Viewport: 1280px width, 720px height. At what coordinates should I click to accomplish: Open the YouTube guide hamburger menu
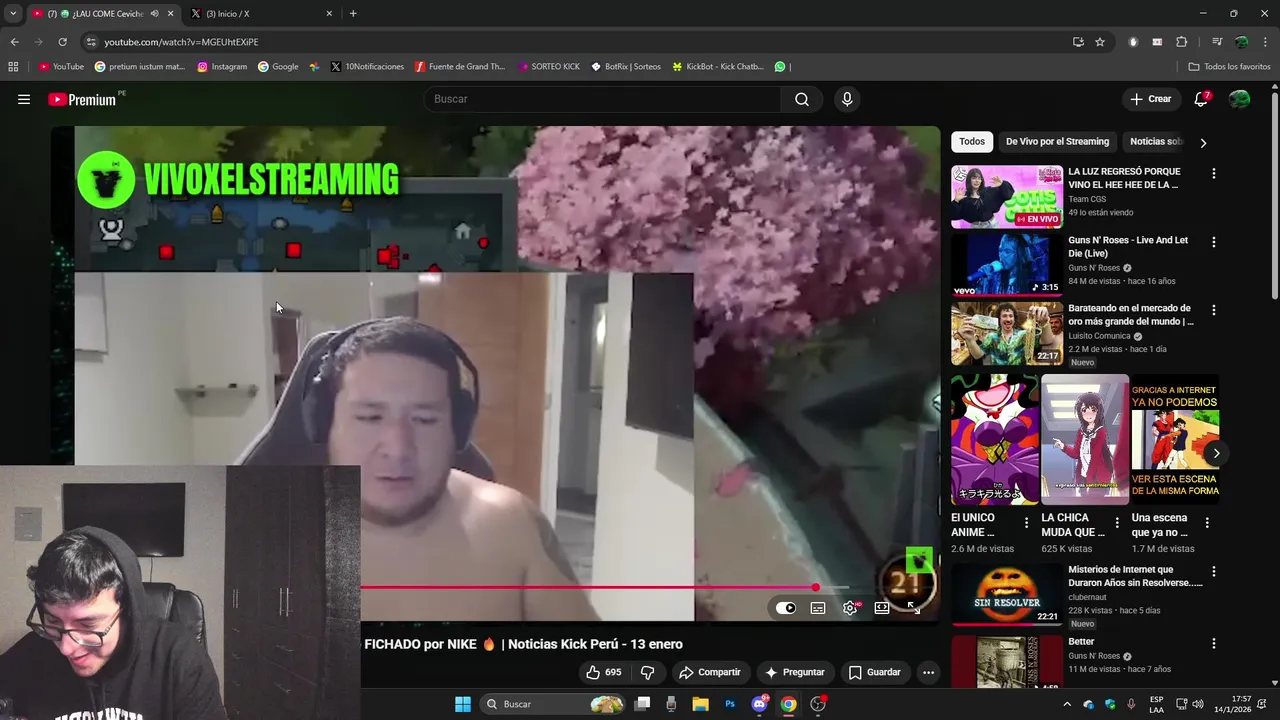(24, 99)
